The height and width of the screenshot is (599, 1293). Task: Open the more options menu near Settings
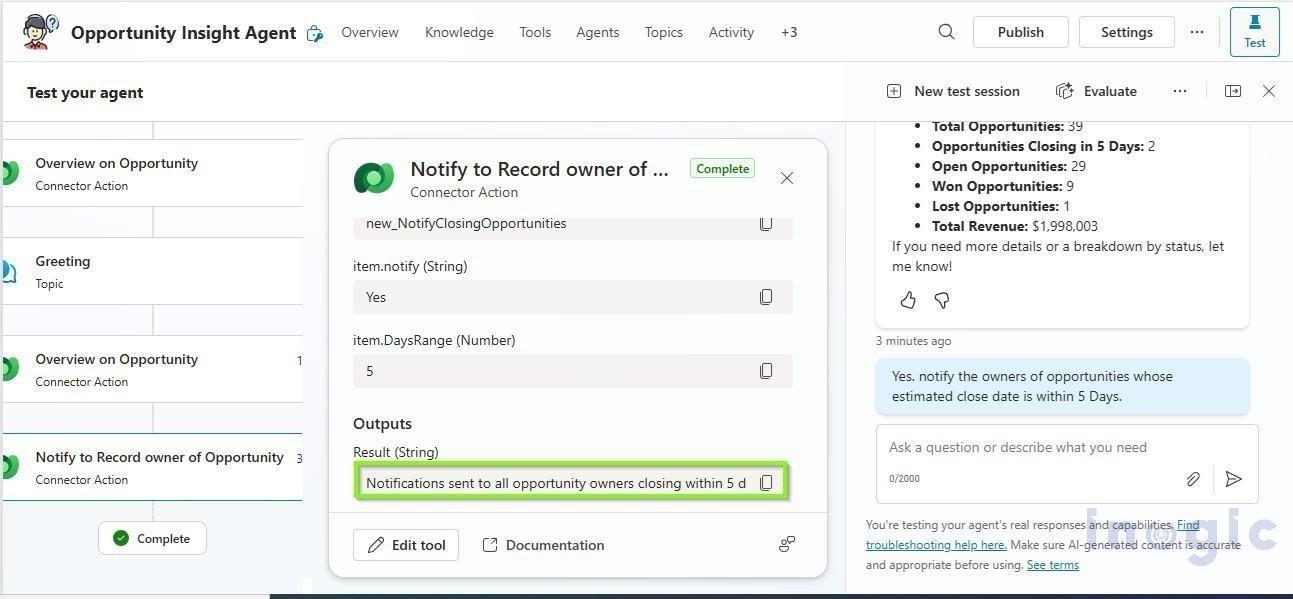[x=1197, y=31]
